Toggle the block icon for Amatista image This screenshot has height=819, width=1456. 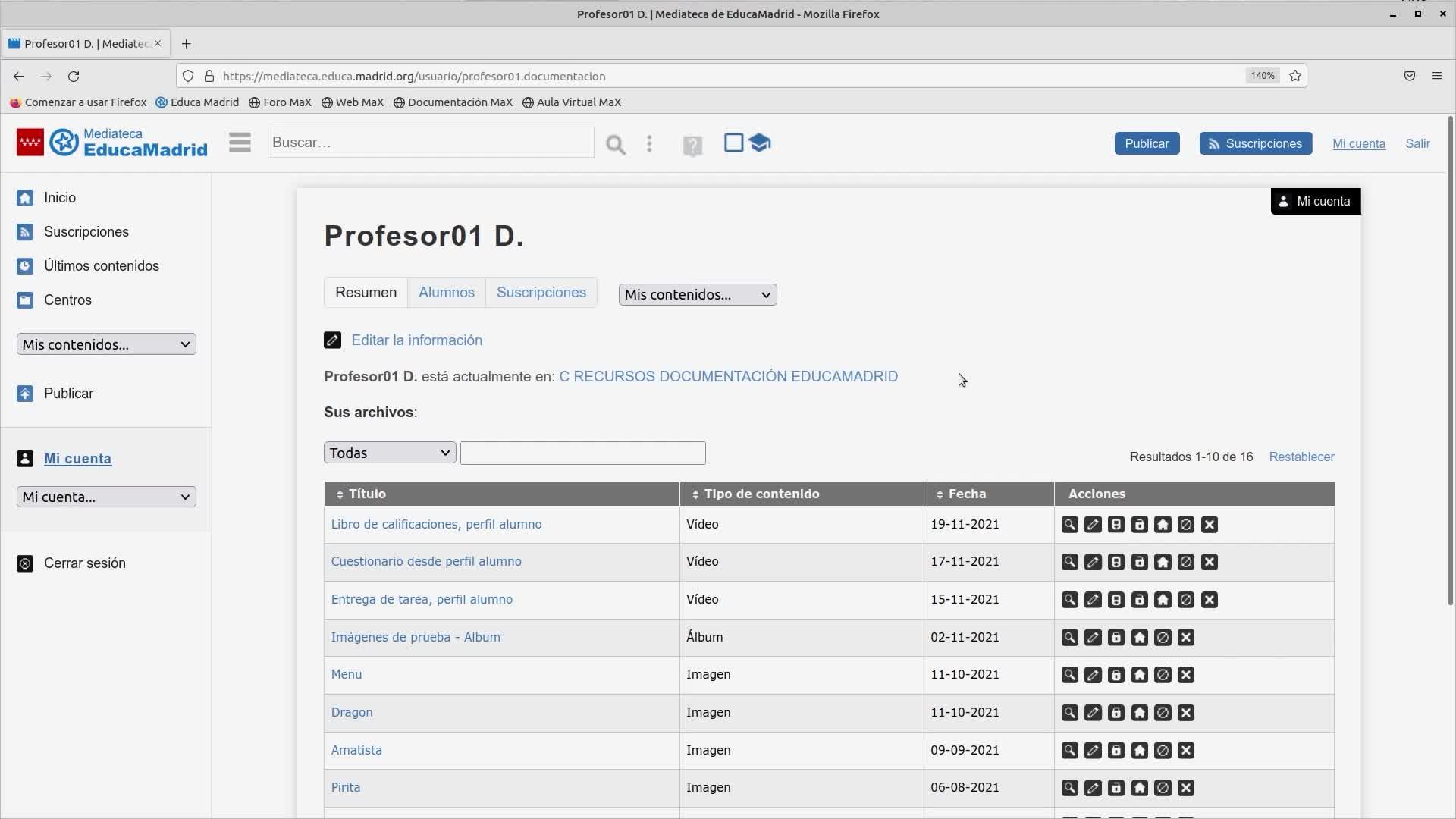coord(1163,751)
